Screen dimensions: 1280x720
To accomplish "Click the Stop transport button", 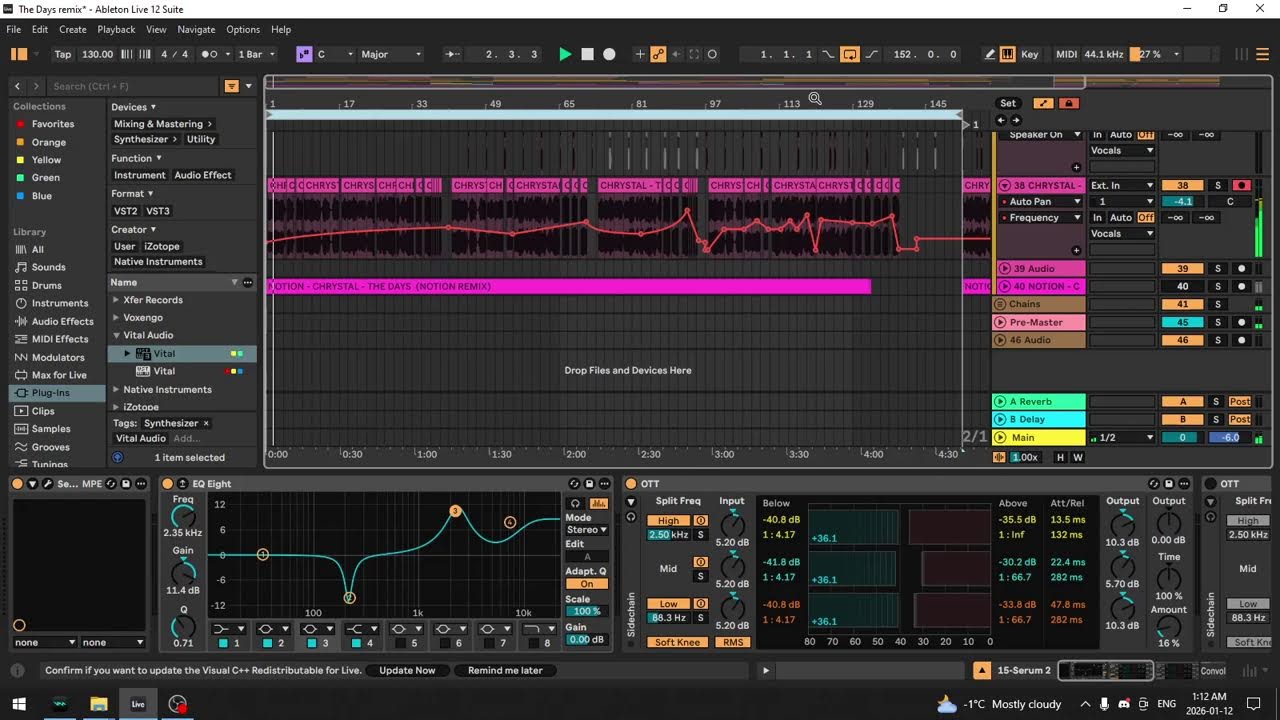I will point(588,54).
